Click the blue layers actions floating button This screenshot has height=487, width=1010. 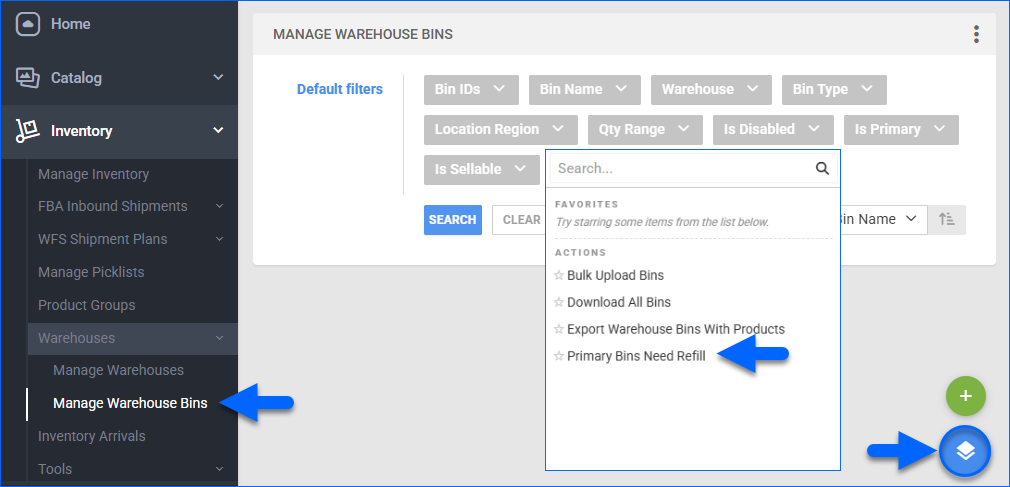[x=964, y=451]
